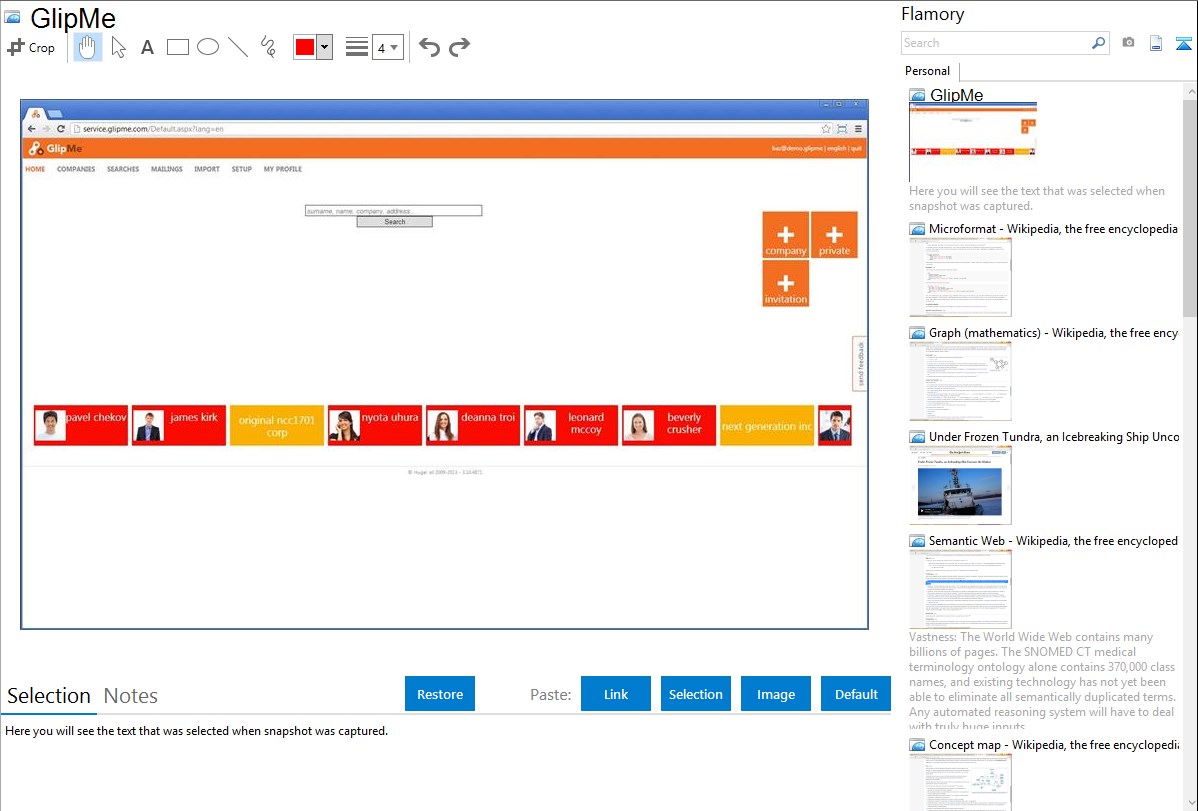
Task: Click the GlipMe title bar icon
Action: coord(12,17)
